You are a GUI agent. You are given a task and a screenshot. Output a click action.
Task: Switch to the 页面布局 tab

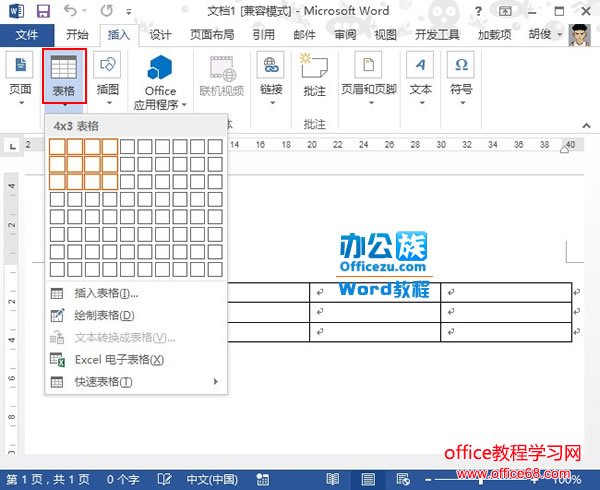click(x=212, y=35)
